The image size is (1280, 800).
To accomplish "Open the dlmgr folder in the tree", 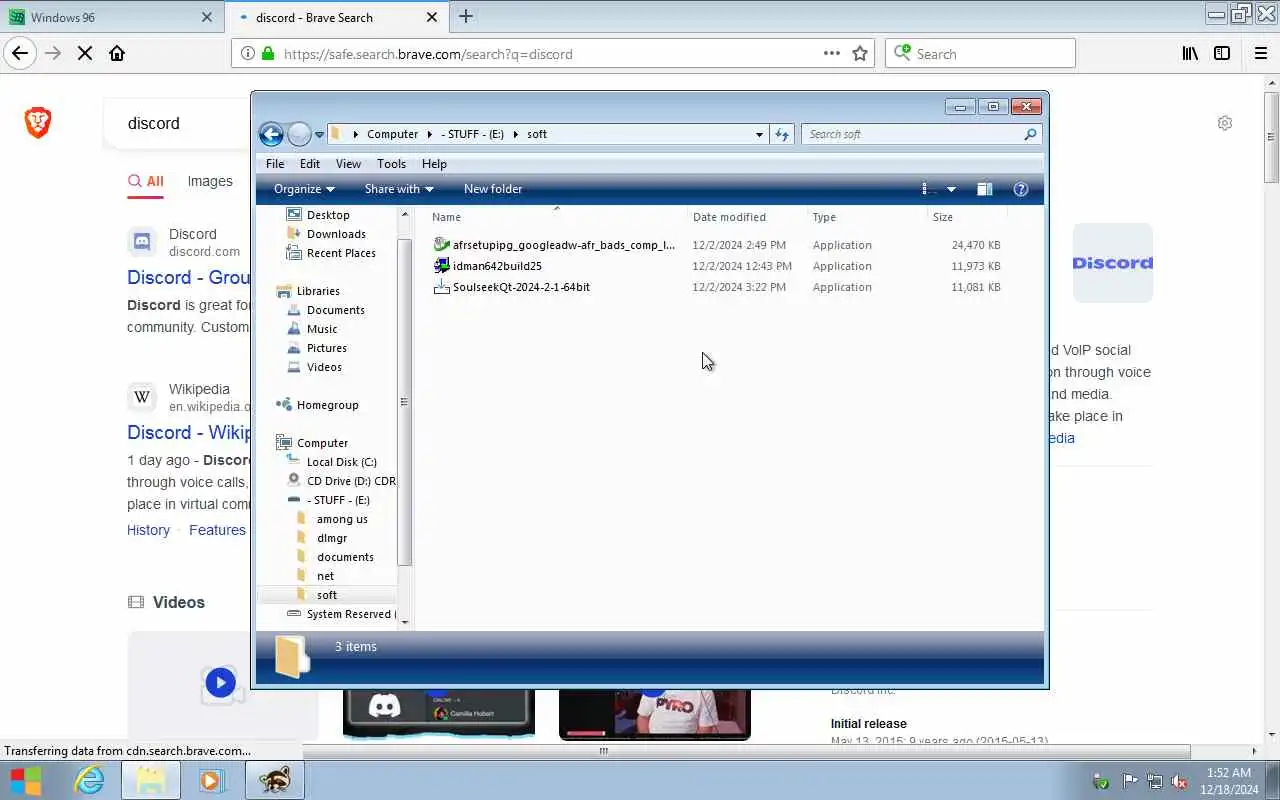I will 332,538.
